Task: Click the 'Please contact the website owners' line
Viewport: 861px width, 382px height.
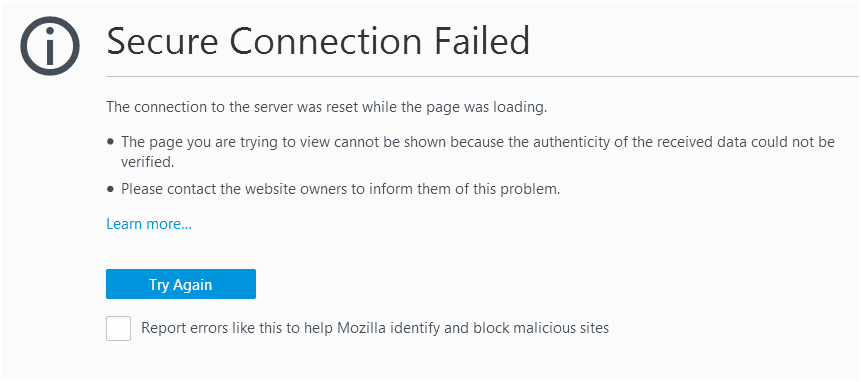Action: pos(340,190)
